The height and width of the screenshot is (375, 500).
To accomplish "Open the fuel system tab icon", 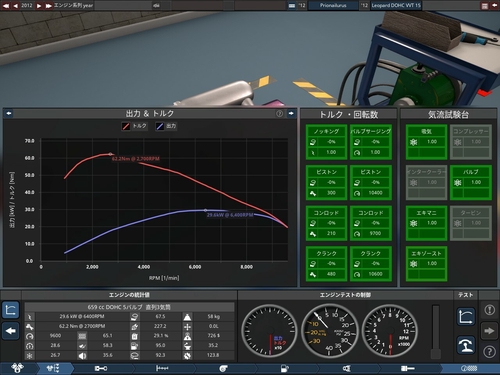I will pyautogui.click(x=284, y=368).
